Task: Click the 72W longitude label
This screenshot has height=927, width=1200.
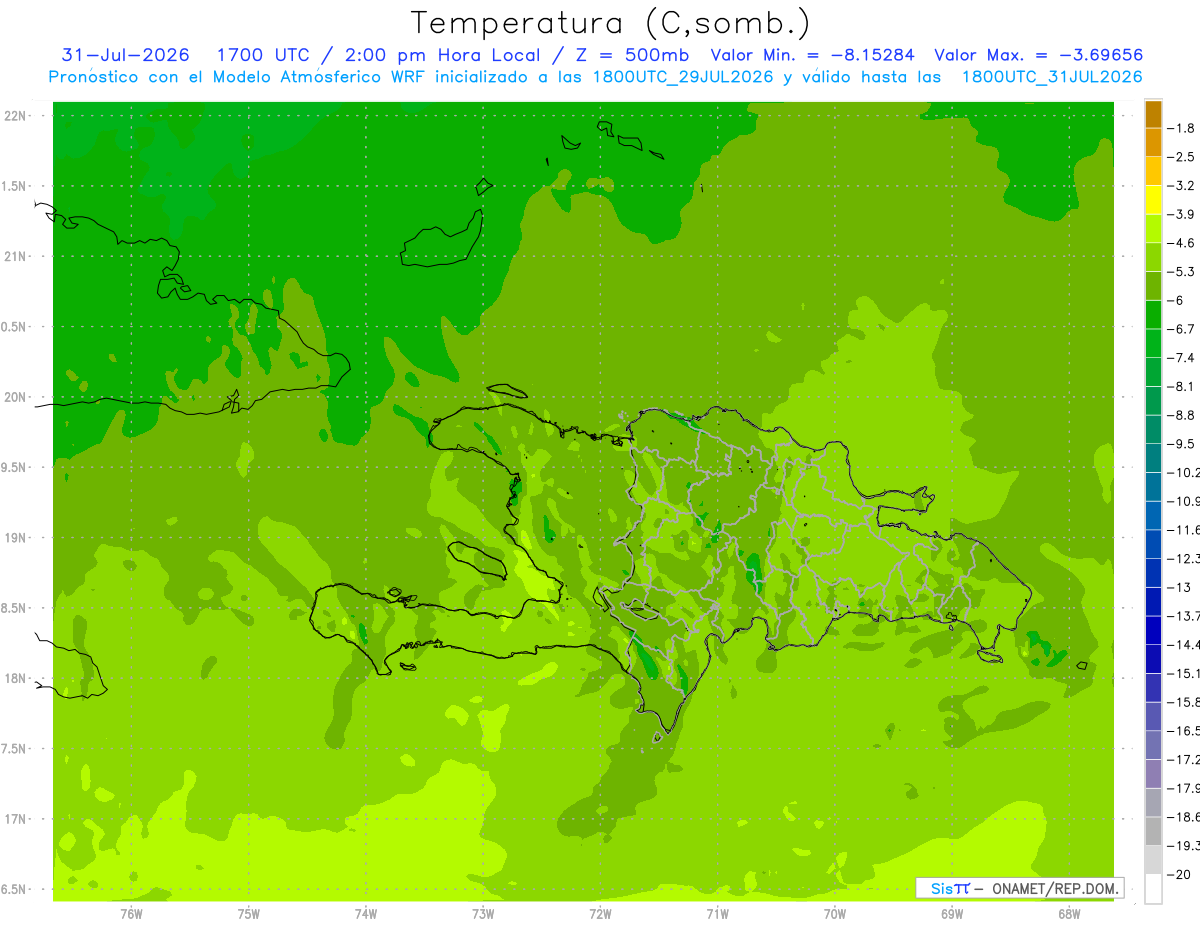Action: [x=600, y=913]
